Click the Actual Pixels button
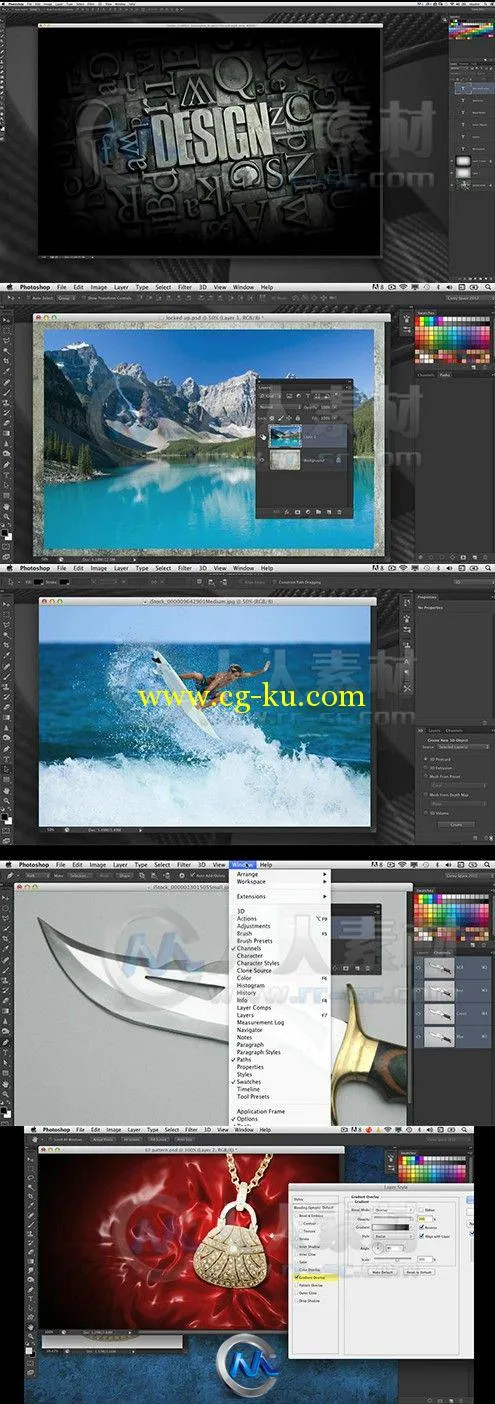Screen dimensions: 495x1404 (x=105, y=1139)
